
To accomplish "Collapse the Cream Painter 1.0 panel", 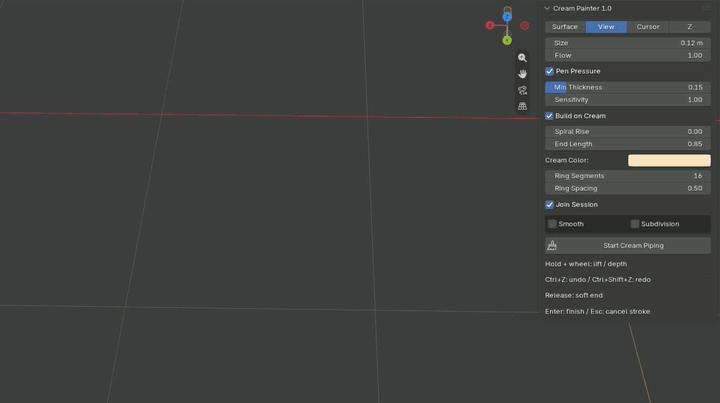I will pos(547,8).
